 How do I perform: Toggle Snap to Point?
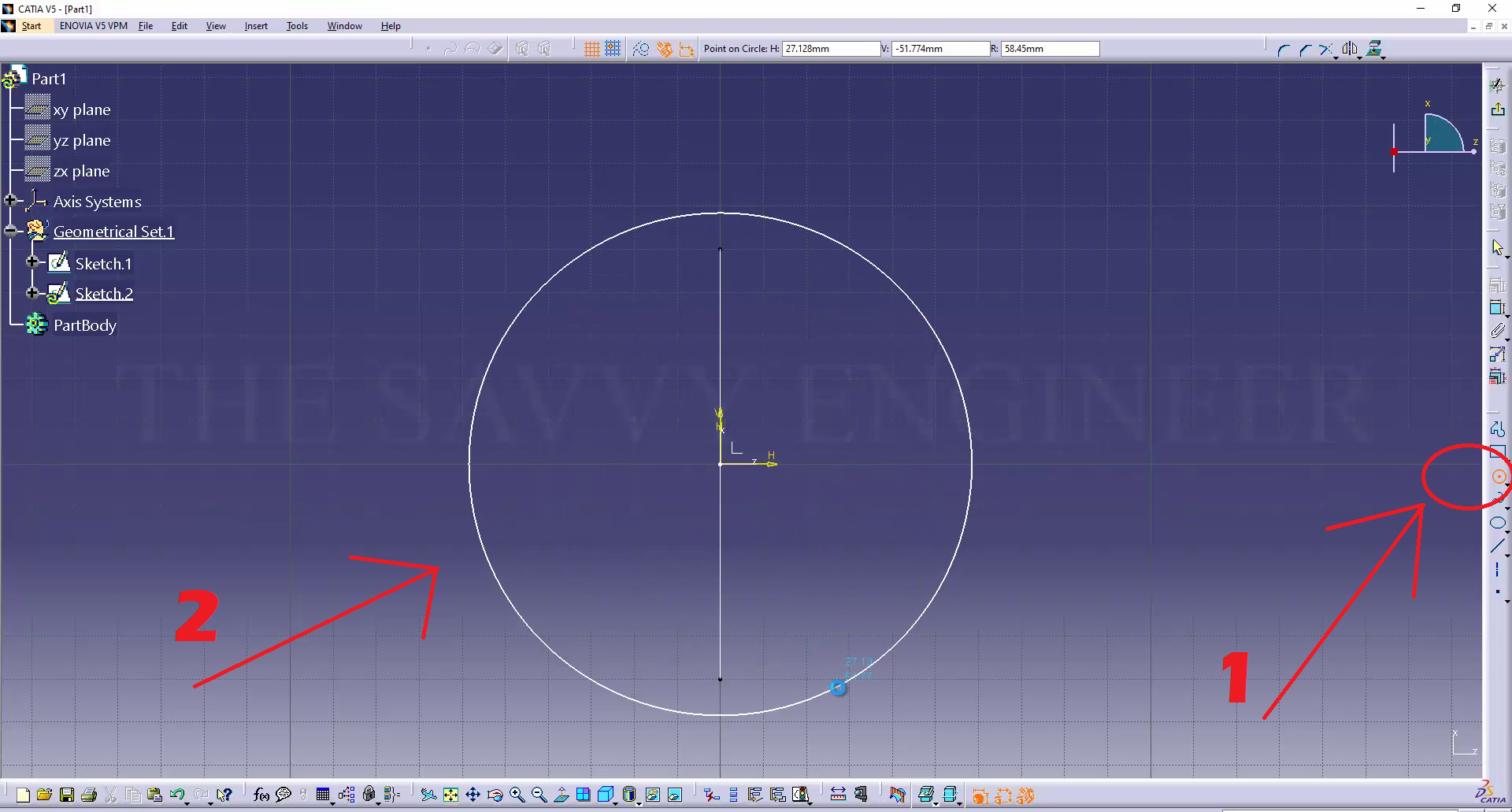coord(613,49)
